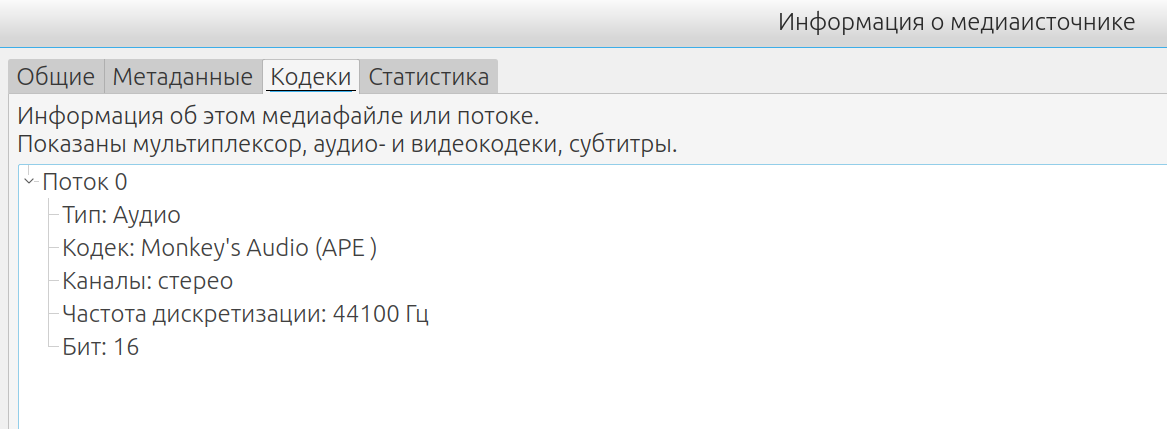Viewport: 1167px width, 429px height.
Task: Select the Каналы: стерео entry
Action: coord(147,281)
